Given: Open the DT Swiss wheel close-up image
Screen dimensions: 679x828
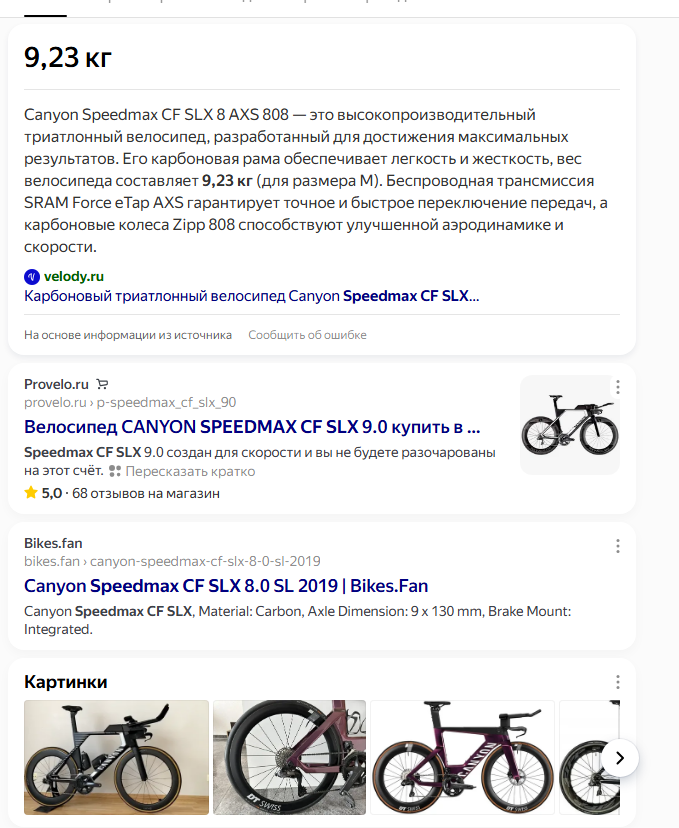Looking at the screenshot, I should coord(289,756).
